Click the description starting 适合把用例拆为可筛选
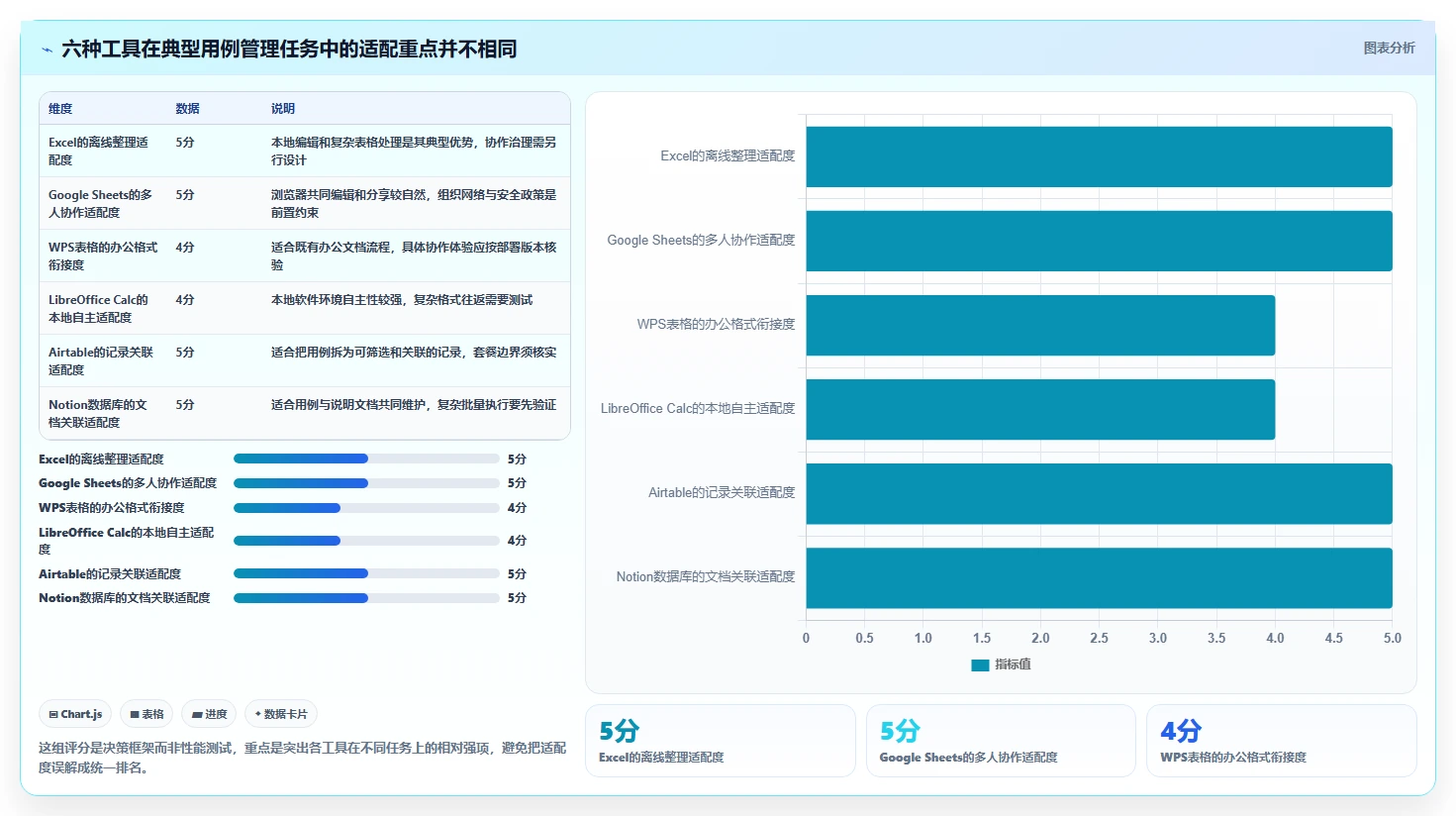The width and height of the screenshot is (1456, 816). pyautogui.click(x=414, y=353)
